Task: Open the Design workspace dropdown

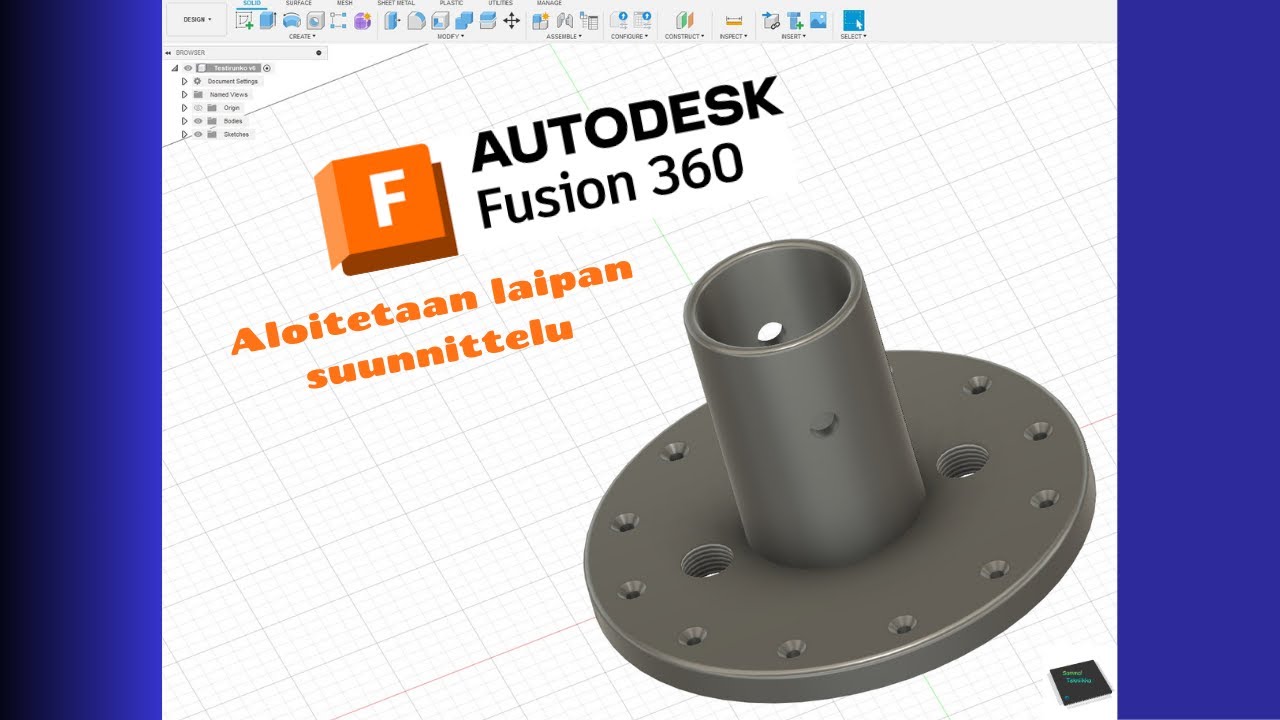Action: [197, 19]
